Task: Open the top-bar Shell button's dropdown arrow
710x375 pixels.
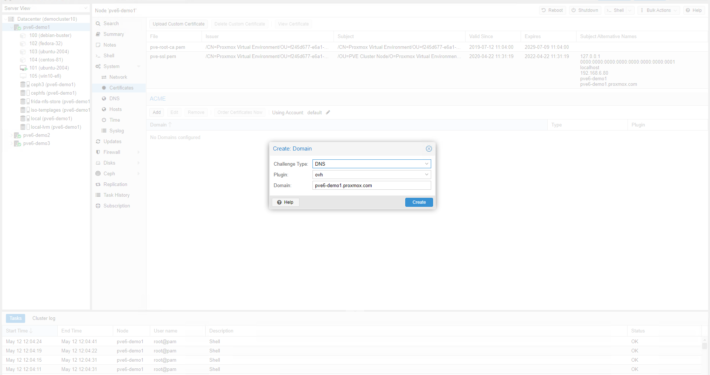Action: click(x=629, y=10)
